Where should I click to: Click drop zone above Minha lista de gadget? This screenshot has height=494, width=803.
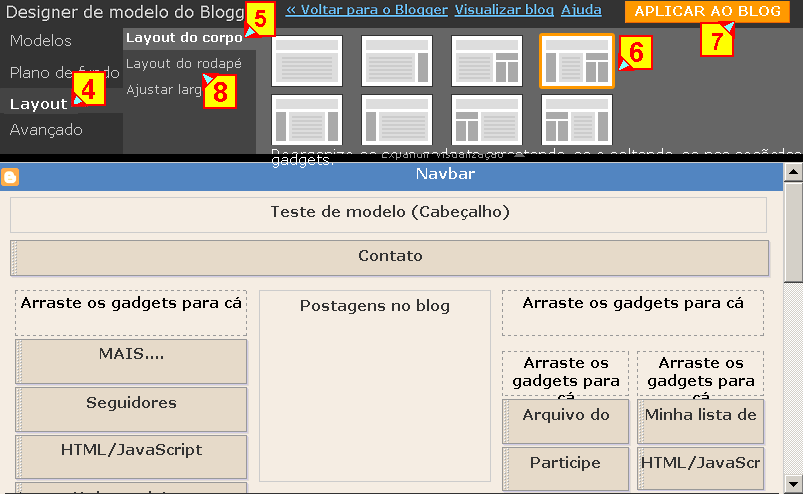coord(700,374)
